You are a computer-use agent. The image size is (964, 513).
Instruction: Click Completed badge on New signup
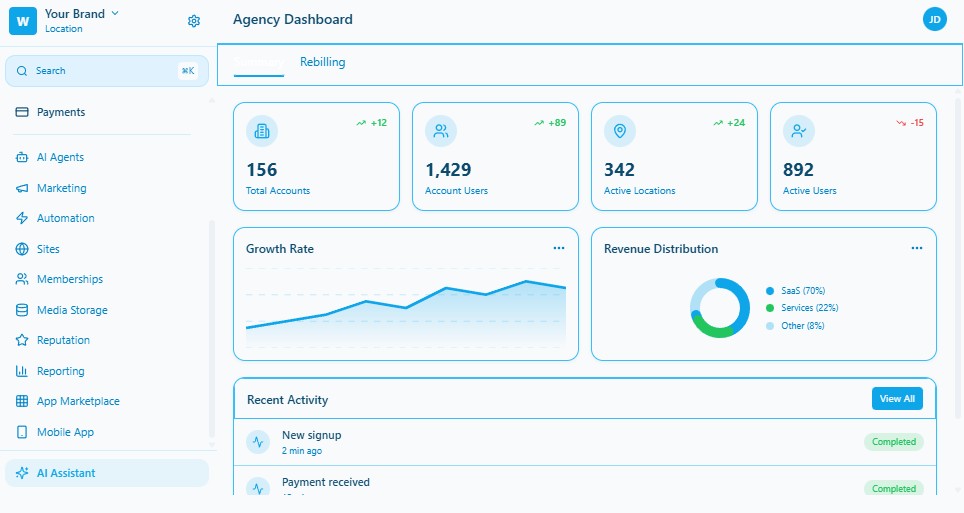pyautogui.click(x=894, y=442)
